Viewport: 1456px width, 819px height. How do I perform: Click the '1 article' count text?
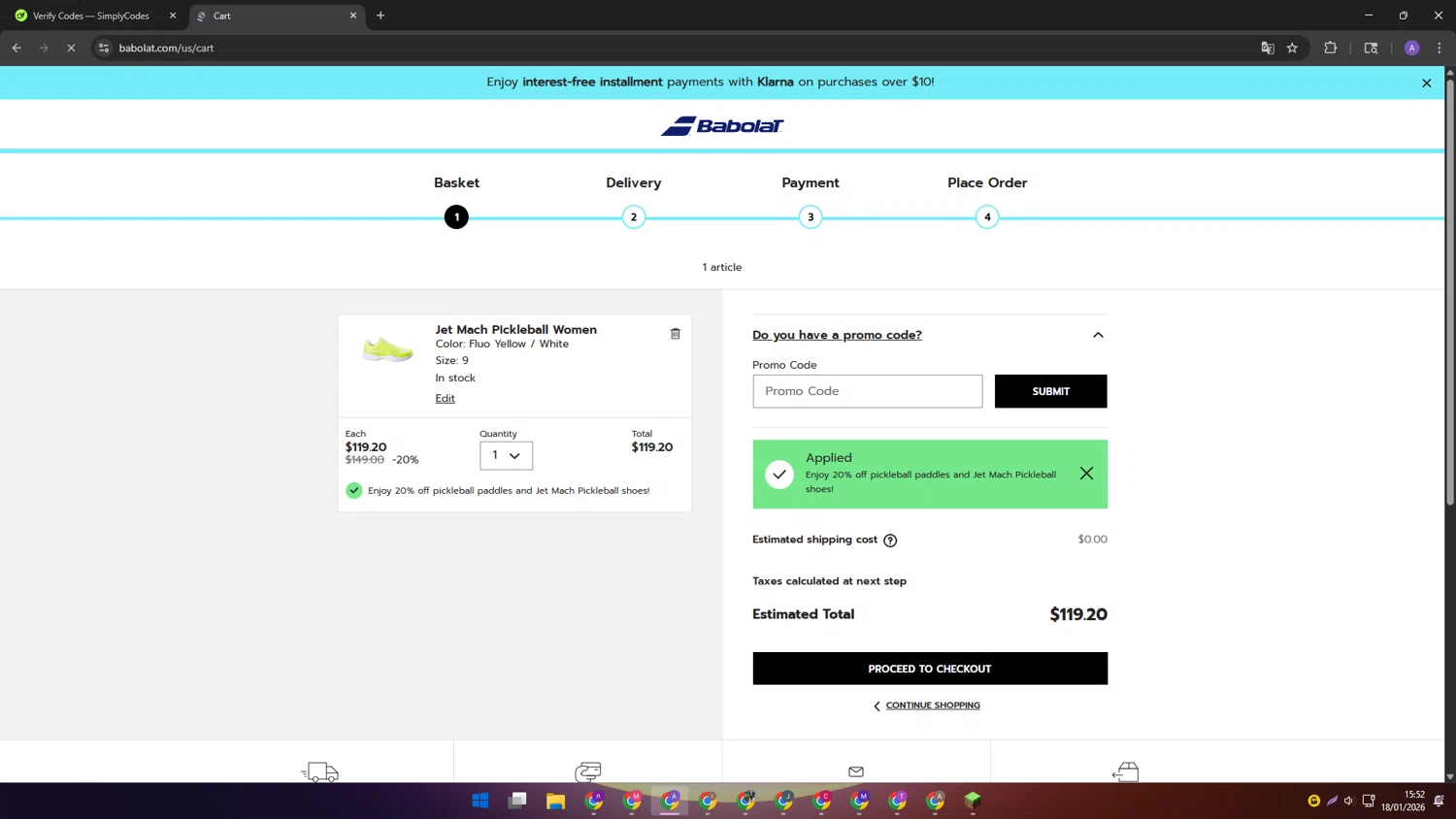tap(722, 268)
